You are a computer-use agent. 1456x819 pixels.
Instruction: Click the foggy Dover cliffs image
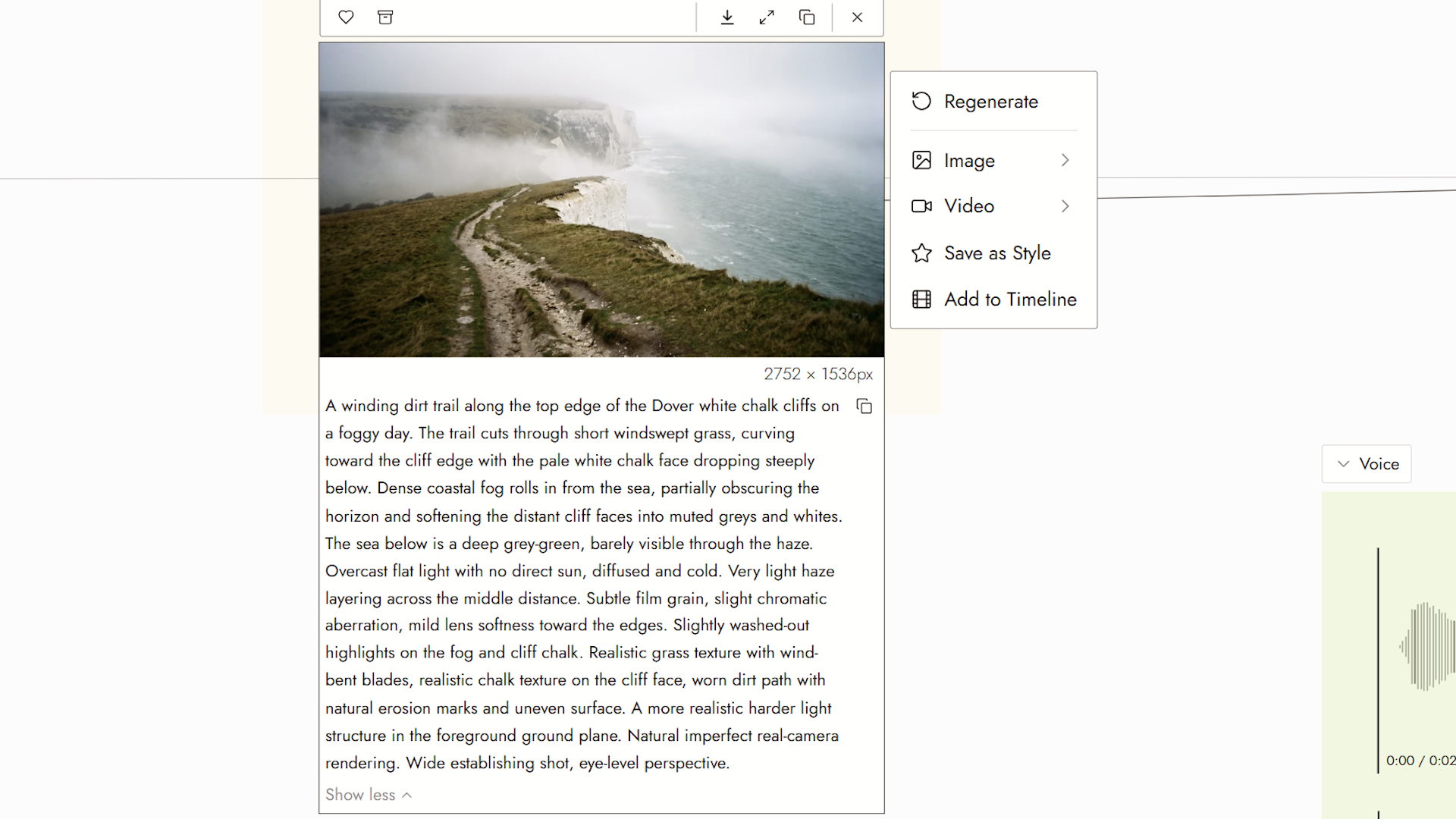[x=601, y=199]
